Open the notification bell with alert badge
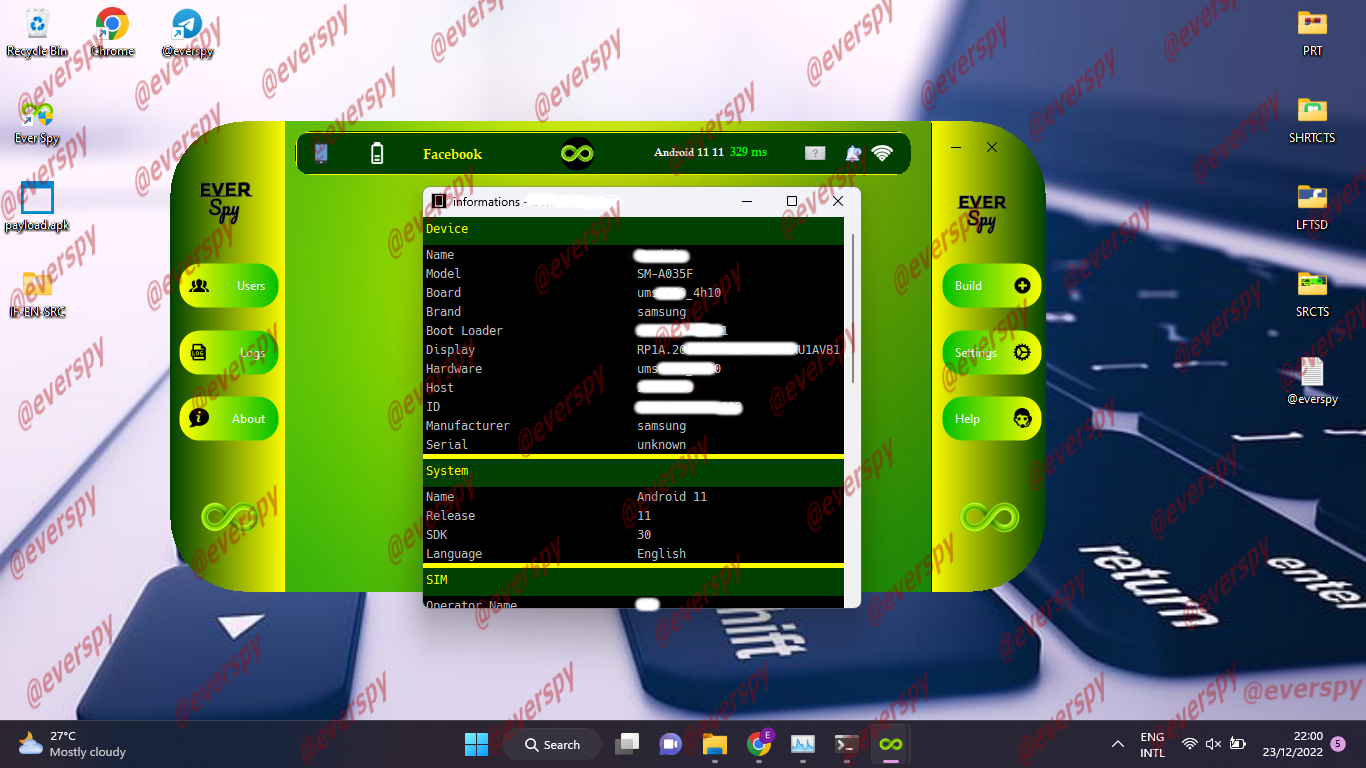The image size is (1366, 768). click(x=852, y=152)
